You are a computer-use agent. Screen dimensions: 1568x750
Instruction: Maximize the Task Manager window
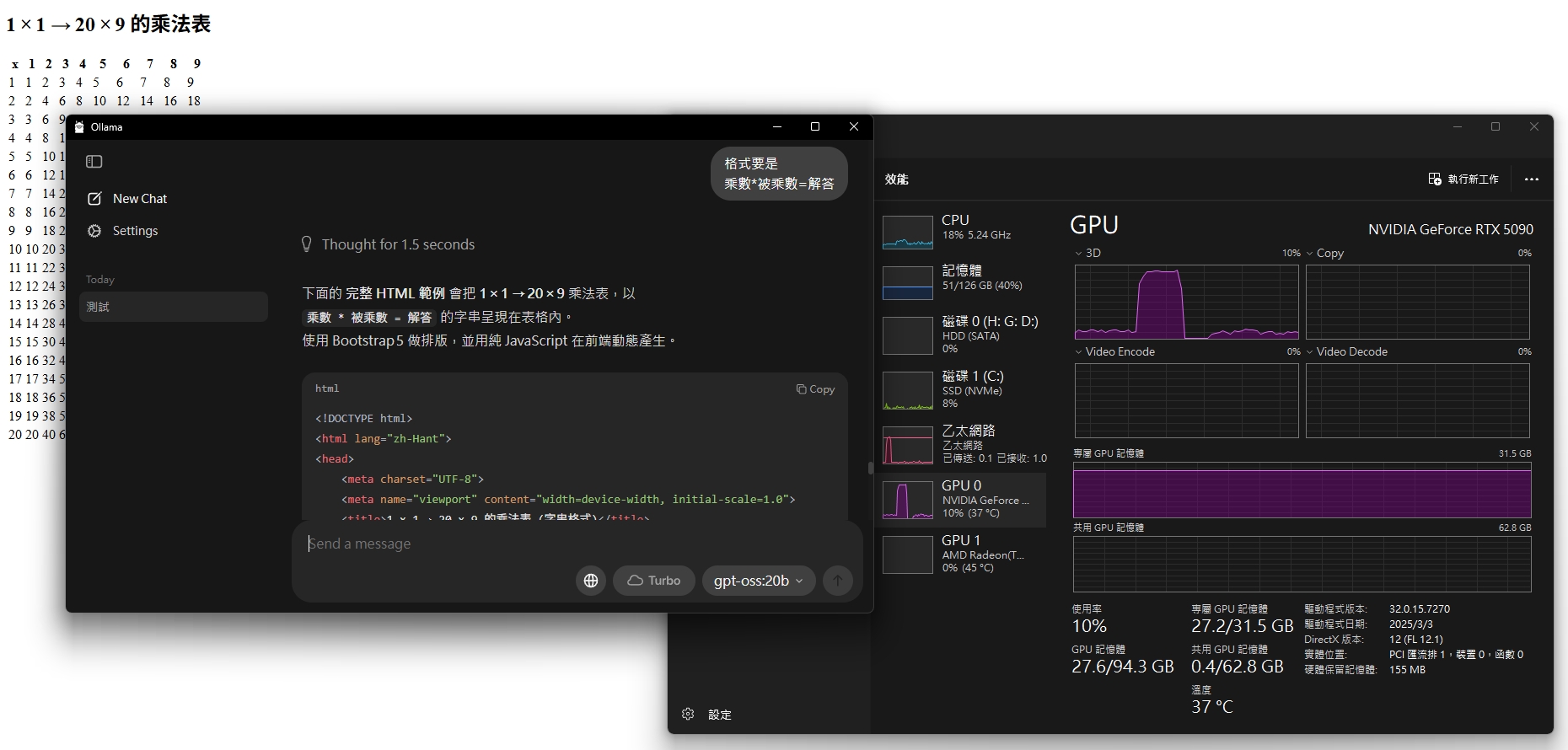(x=1496, y=126)
